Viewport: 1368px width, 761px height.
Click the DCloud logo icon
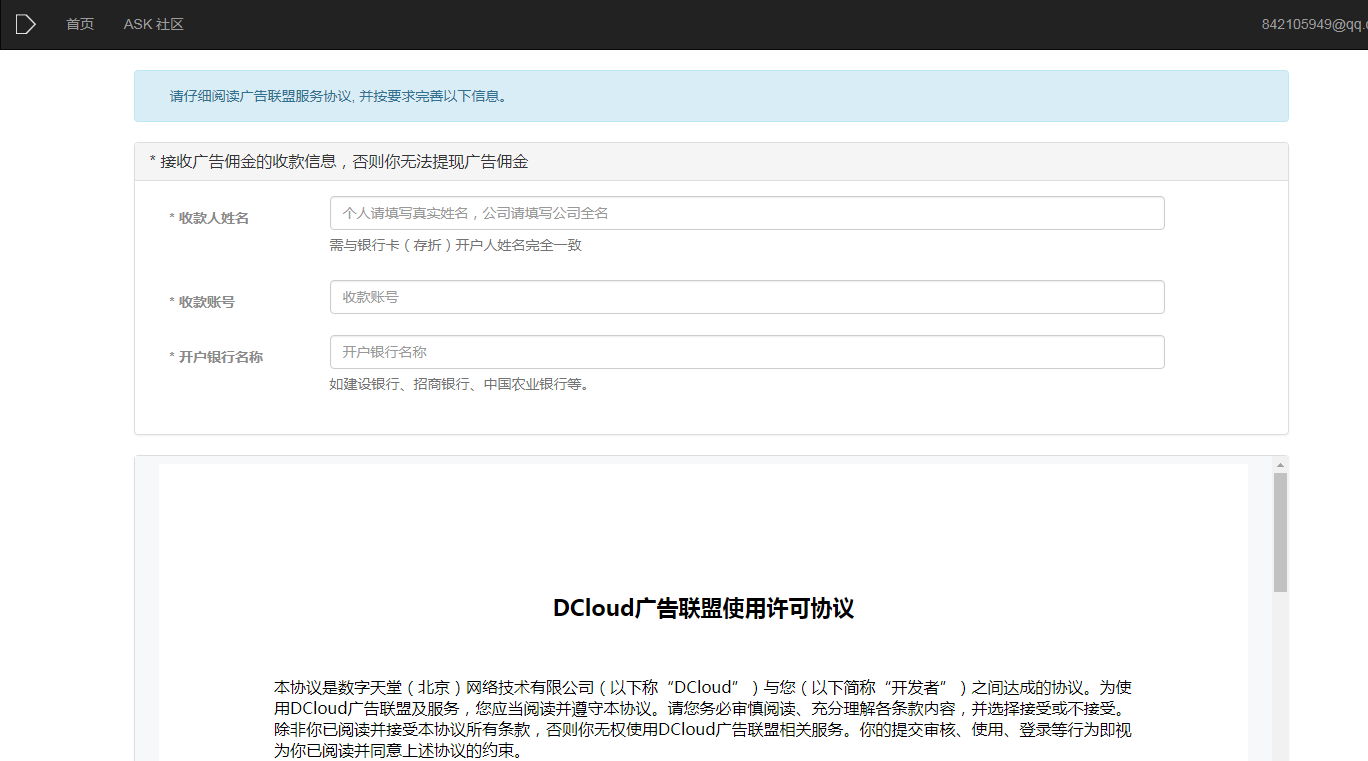[x=26, y=24]
